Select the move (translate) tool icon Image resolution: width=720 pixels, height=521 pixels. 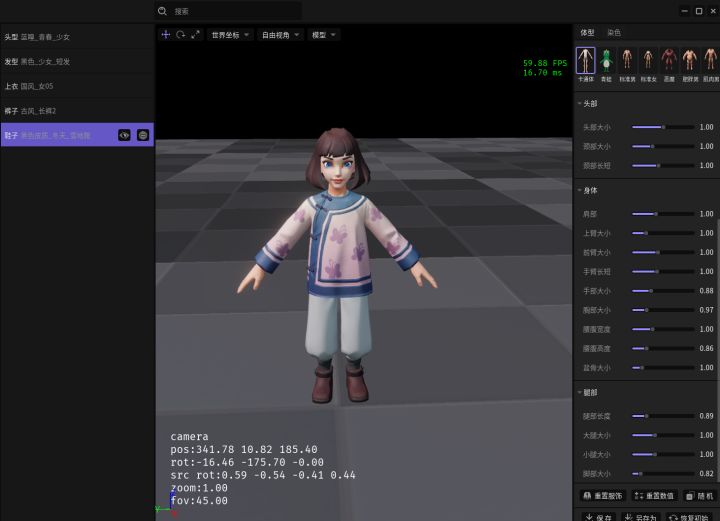(166, 35)
